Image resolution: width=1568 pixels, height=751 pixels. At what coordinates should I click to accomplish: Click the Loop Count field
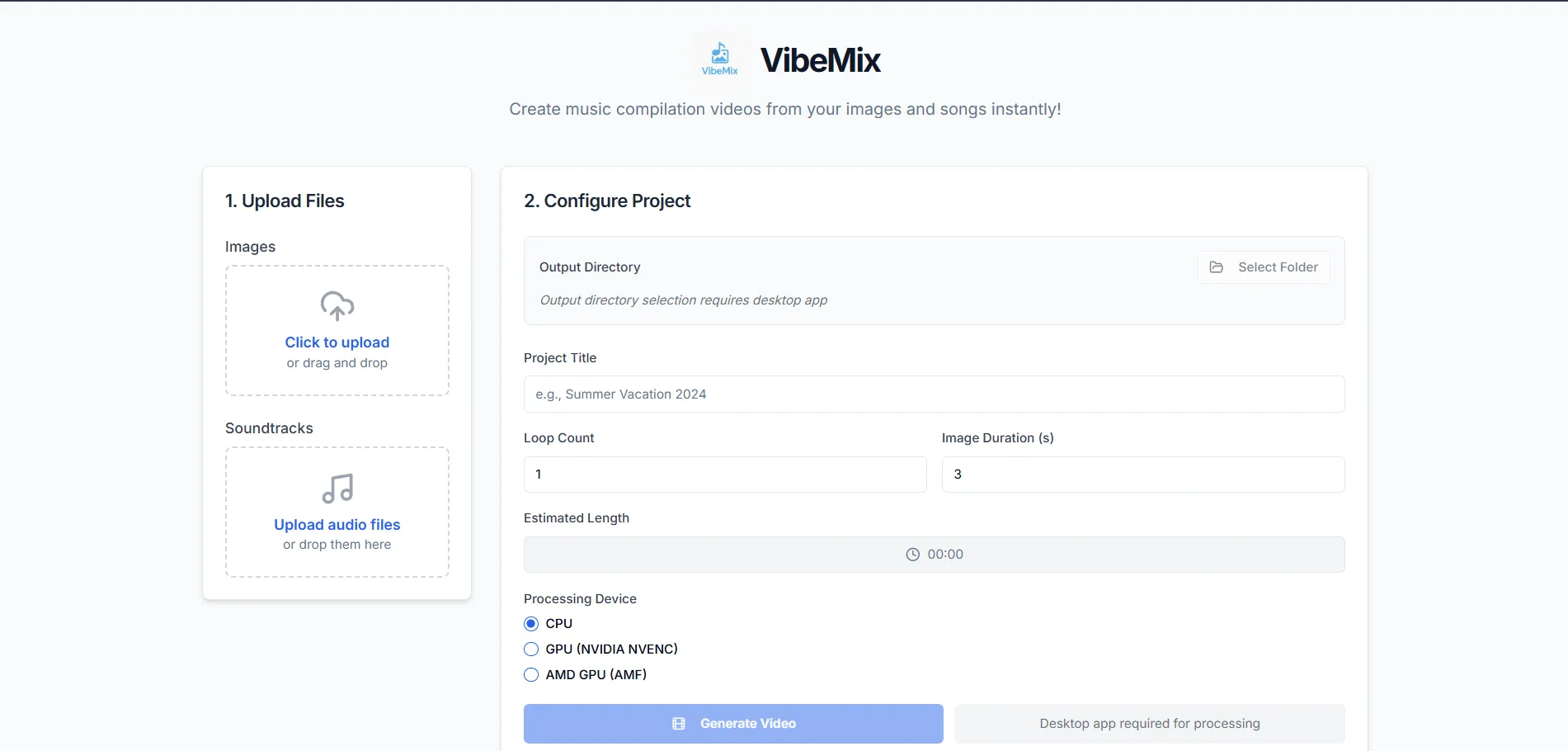(x=724, y=474)
